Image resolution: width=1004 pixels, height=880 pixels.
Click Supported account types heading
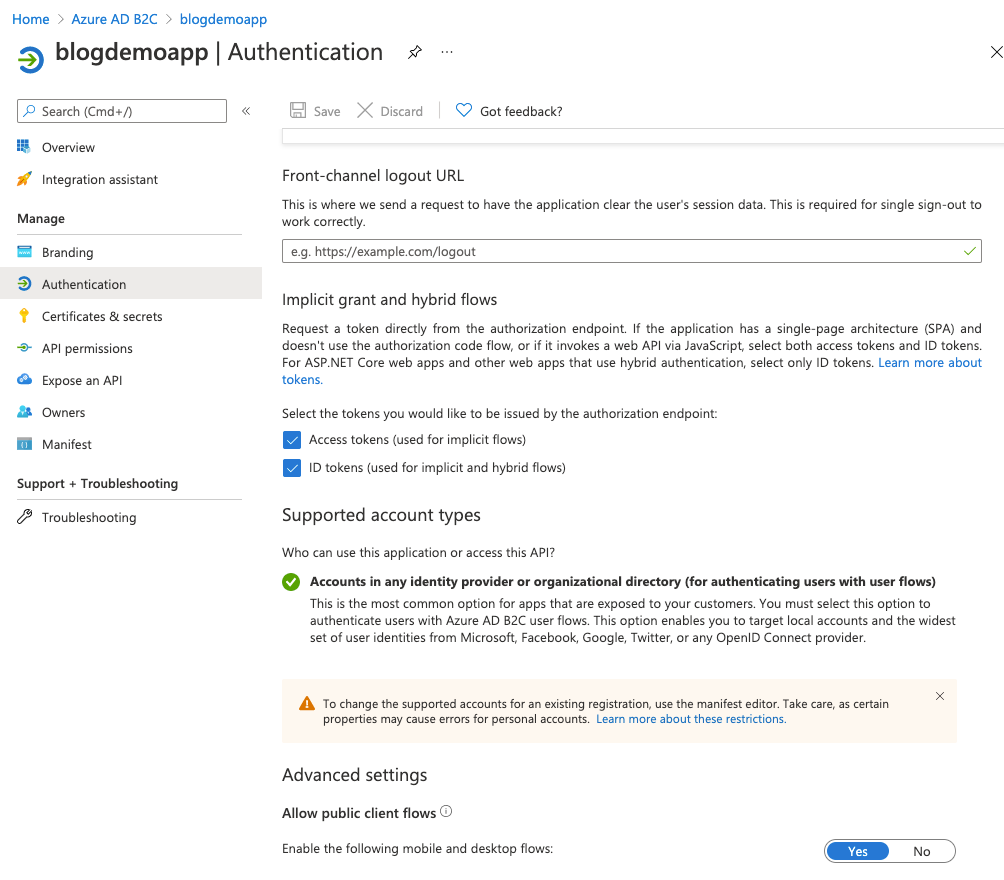click(x=381, y=515)
